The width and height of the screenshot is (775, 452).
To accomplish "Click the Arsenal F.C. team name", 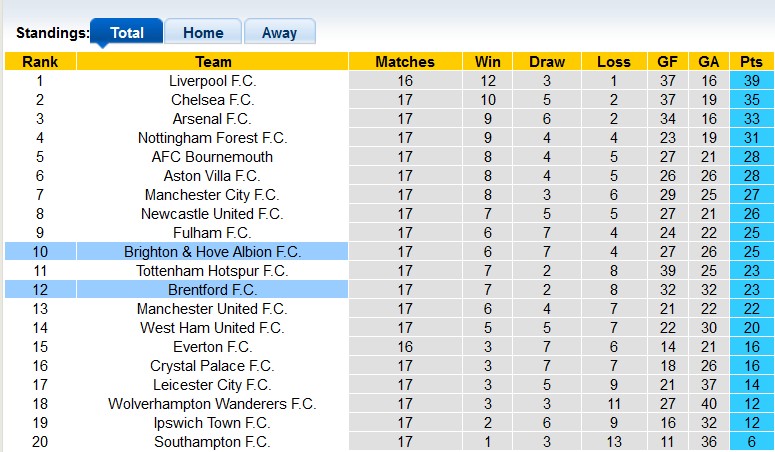I will point(212,119).
